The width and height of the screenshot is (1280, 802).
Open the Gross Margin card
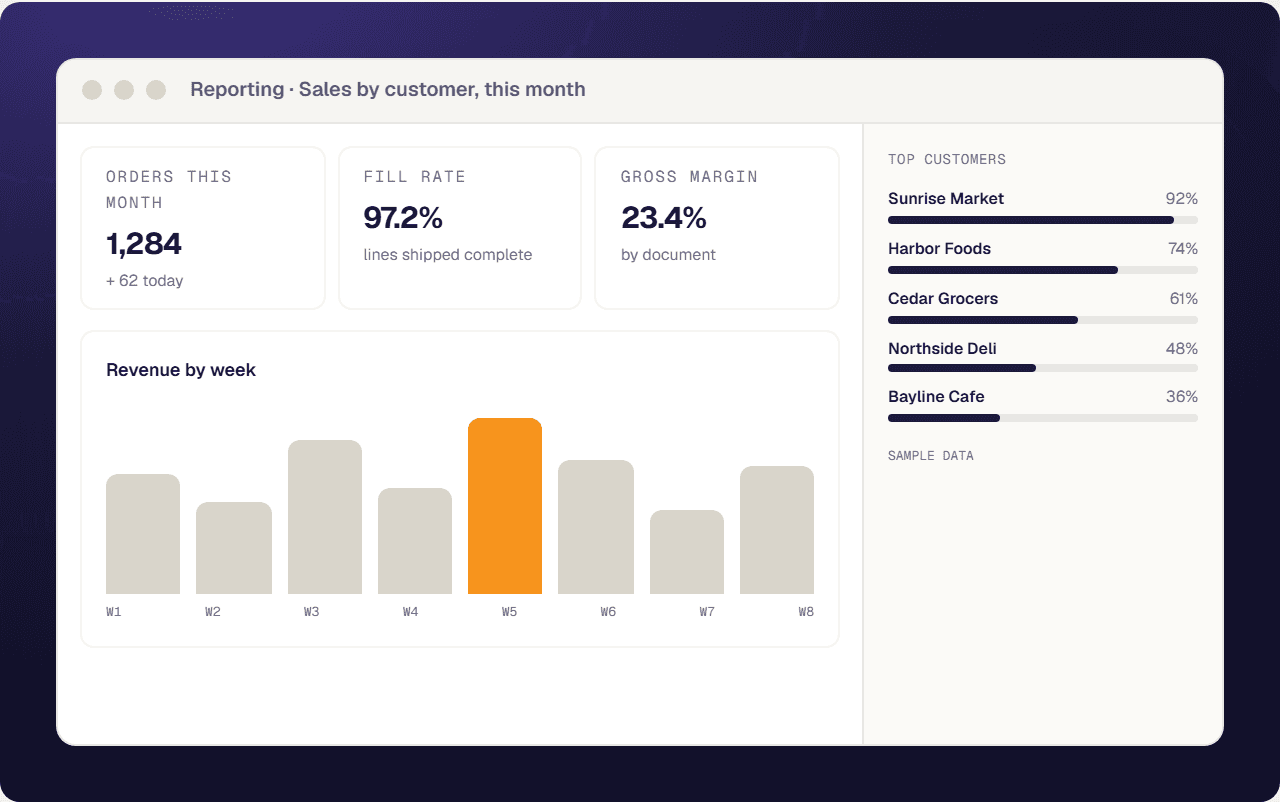tap(717, 228)
